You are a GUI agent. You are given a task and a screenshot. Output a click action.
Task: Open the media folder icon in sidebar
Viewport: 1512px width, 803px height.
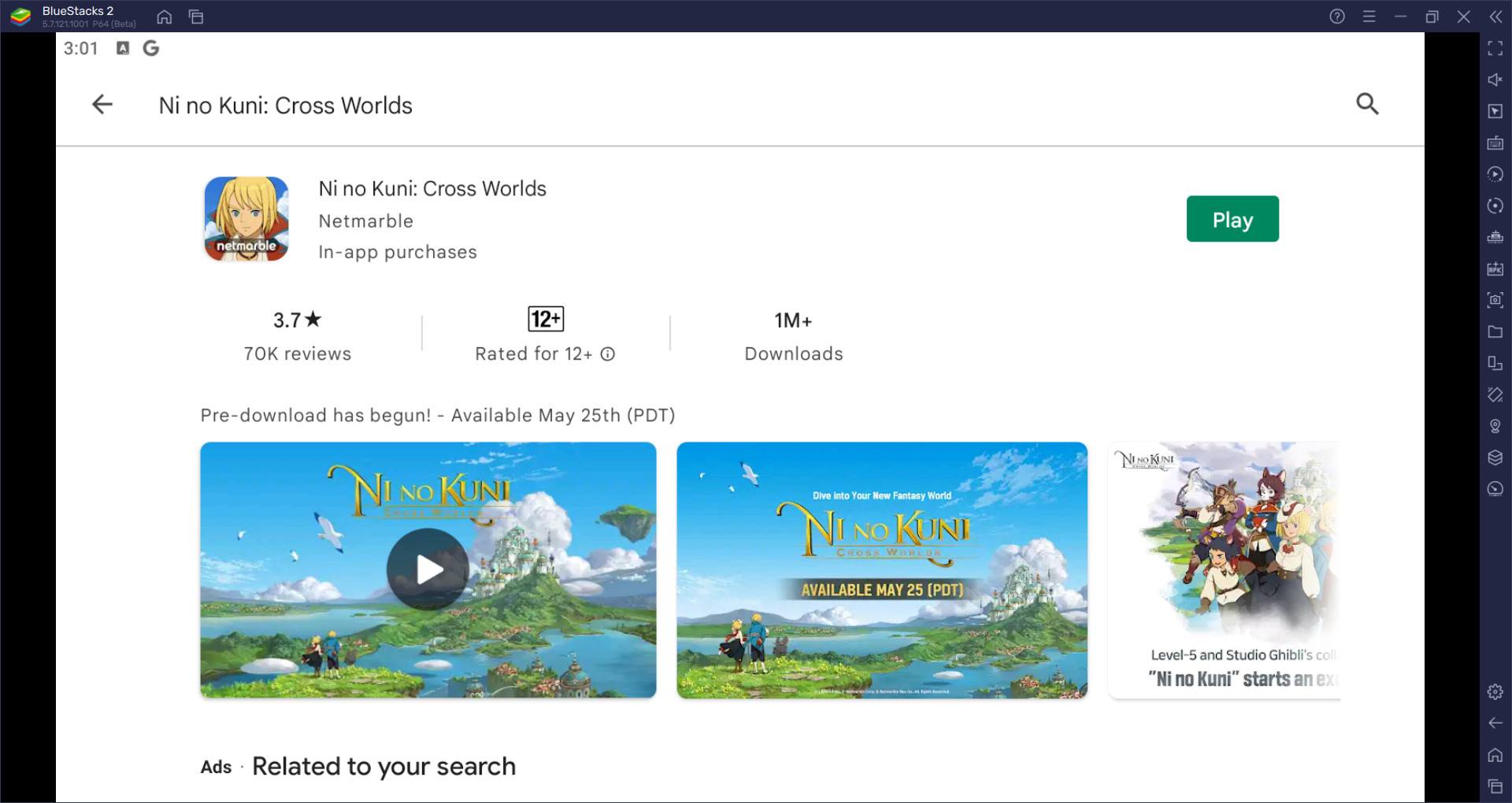1495,331
